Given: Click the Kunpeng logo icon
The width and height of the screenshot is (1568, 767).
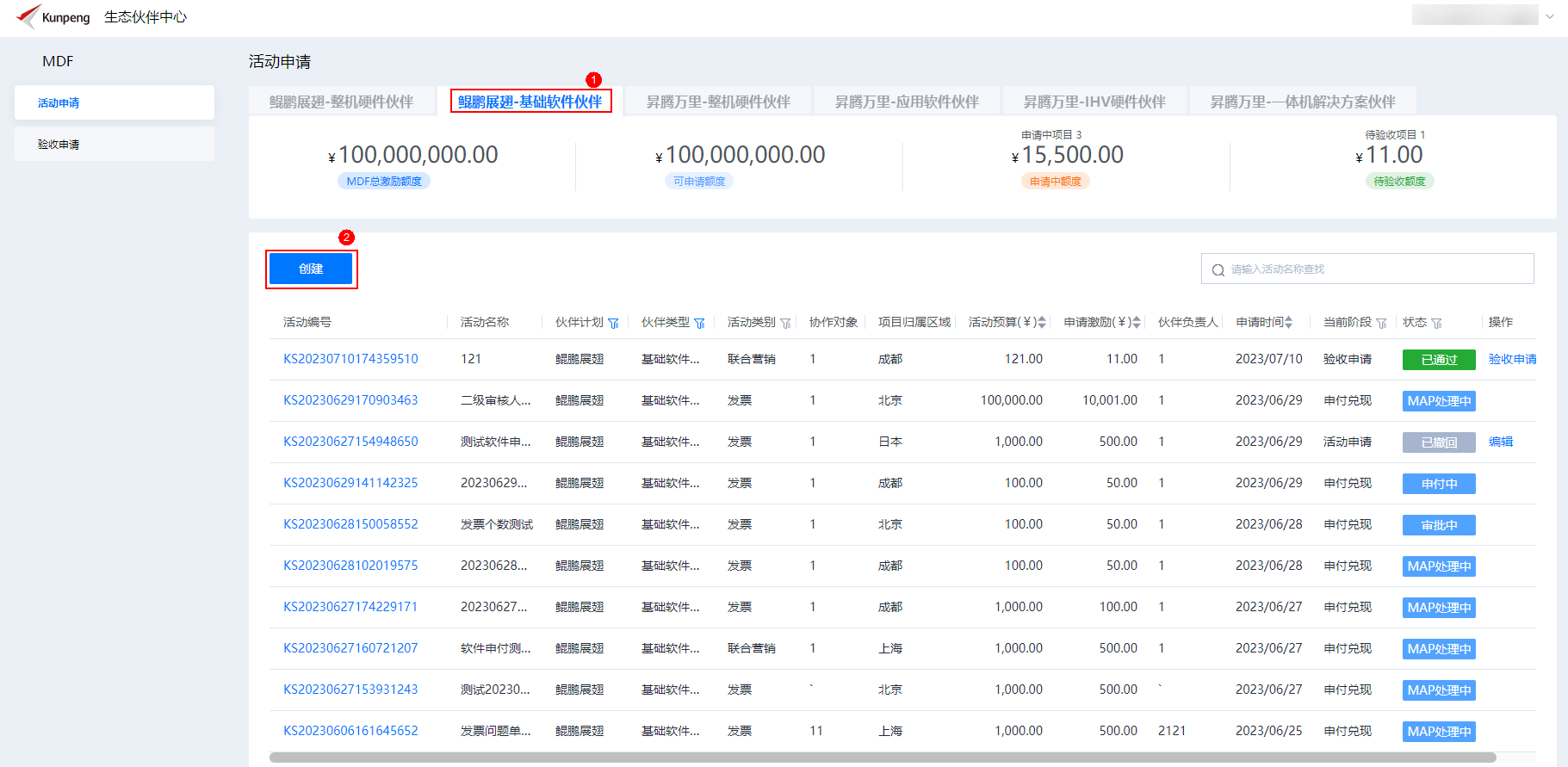Looking at the screenshot, I should tap(28, 16).
